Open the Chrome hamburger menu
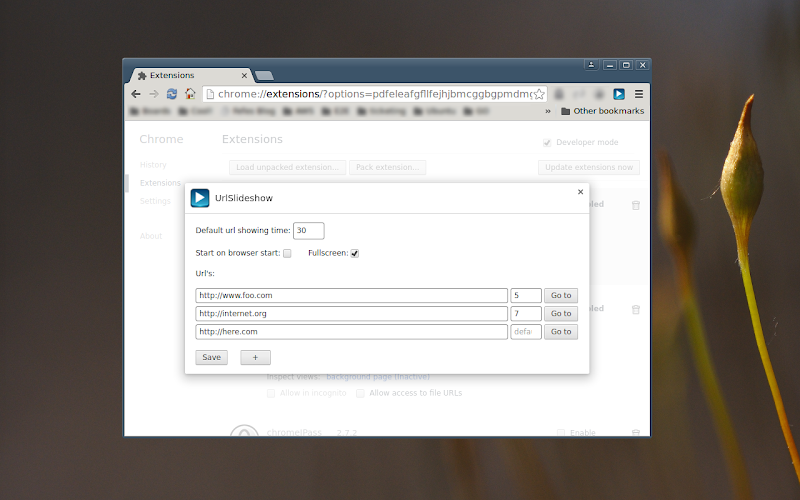The width and height of the screenshot is (800, 500). click(639, 94)
